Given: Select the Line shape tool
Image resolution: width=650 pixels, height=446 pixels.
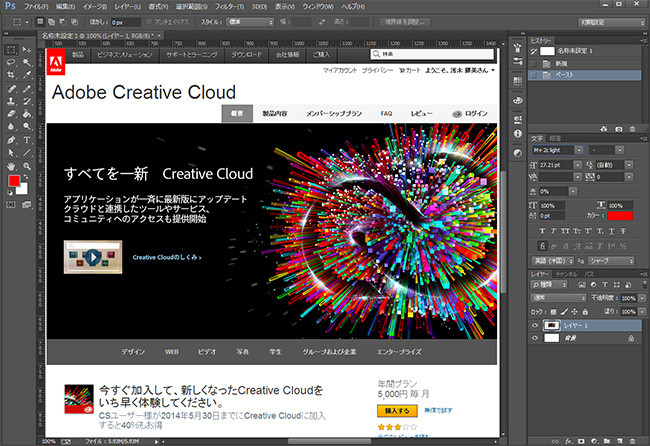Looking at the screenshot, I should pos(27,153).
